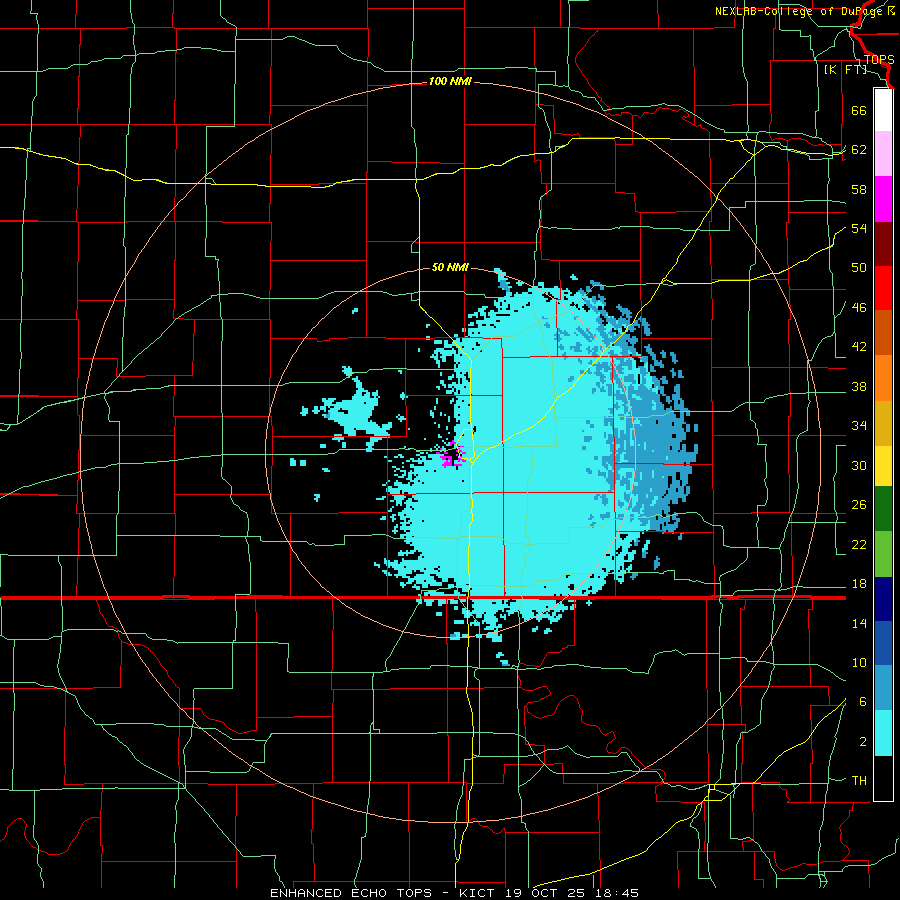
Task: Pick the cyan swatch in the legend bar
Action: click(x=883, y=733)
